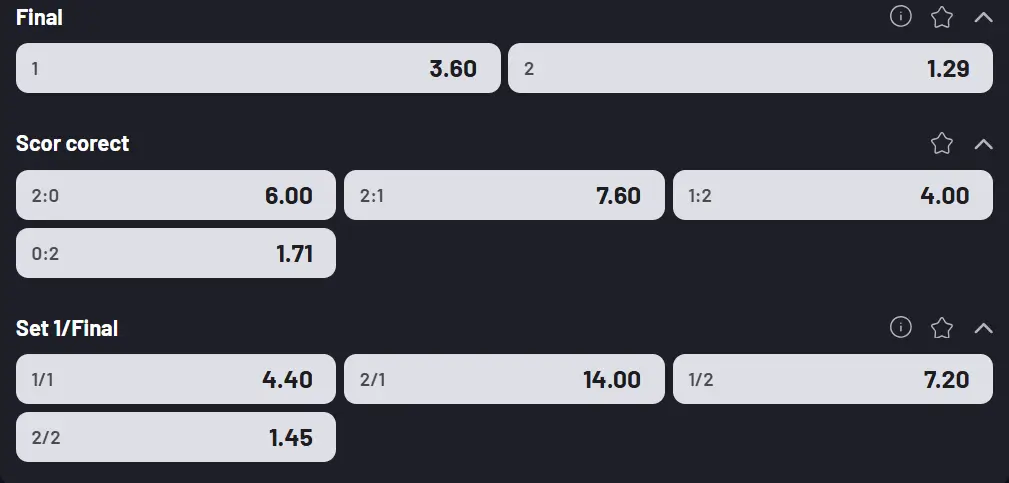This screenshot has width=1009, height=483.
Task: Choose correct score 1:2 at 4.00
Action: 832,195
